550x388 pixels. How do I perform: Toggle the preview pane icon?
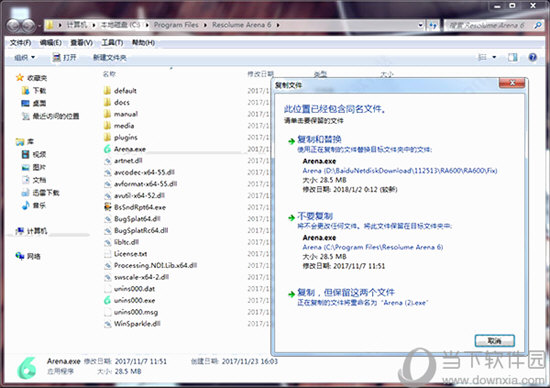click(x=512, y=57)
